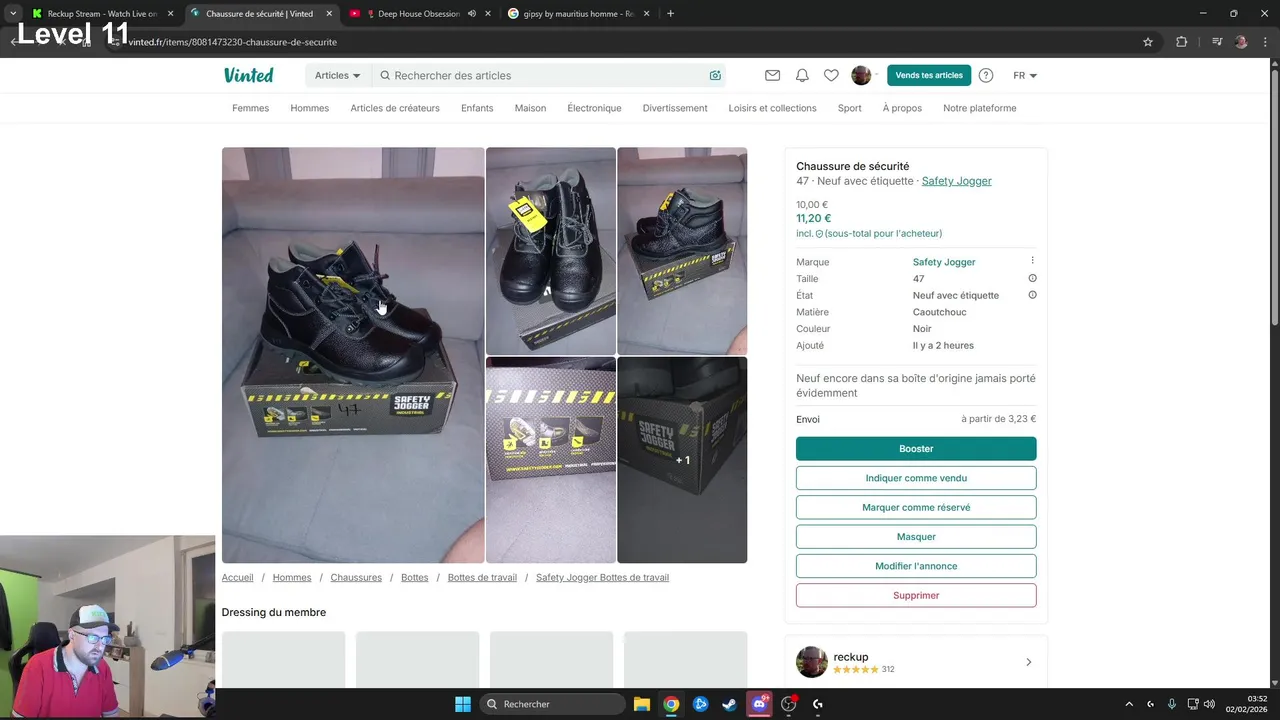Open Discord from taskbar

pos(759,704)
